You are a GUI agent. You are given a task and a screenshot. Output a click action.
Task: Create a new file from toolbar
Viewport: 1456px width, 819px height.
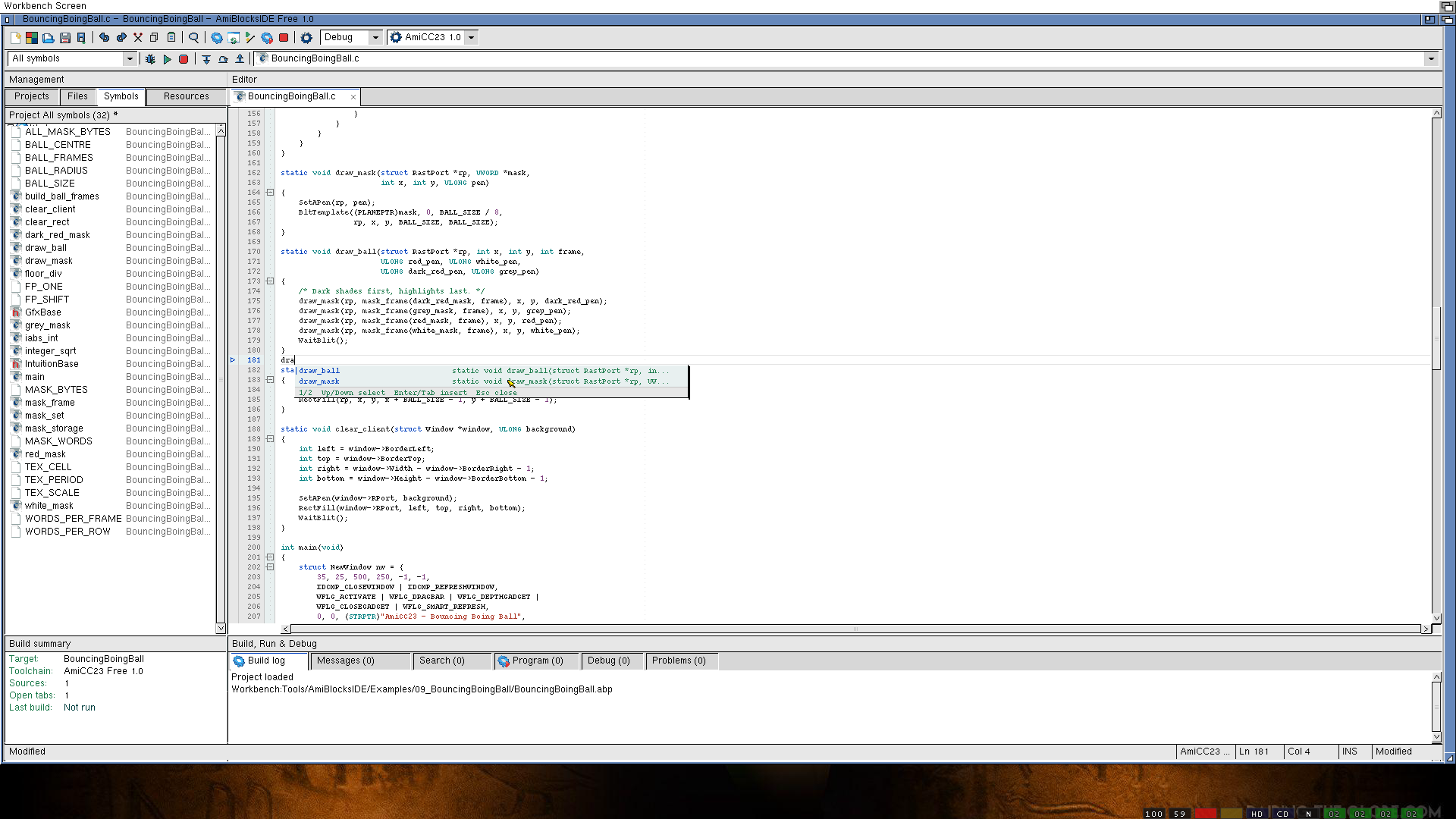[x=15, y=37]
